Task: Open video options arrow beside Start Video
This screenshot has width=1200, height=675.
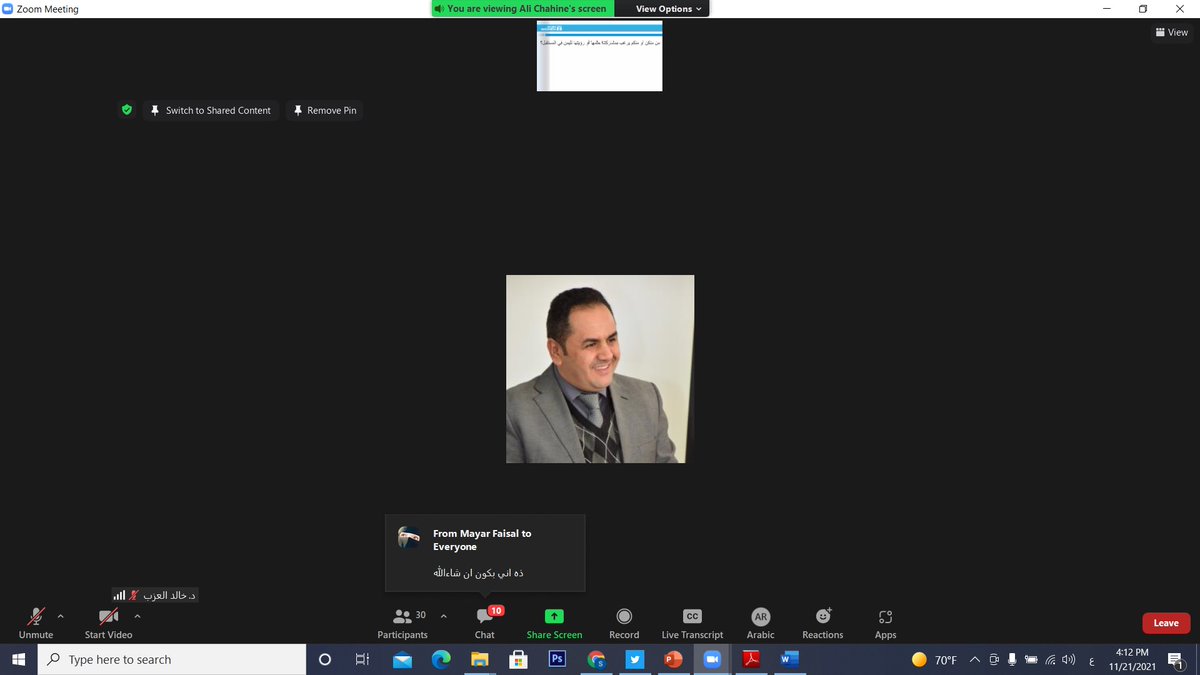Action: (x=137, y=616)
